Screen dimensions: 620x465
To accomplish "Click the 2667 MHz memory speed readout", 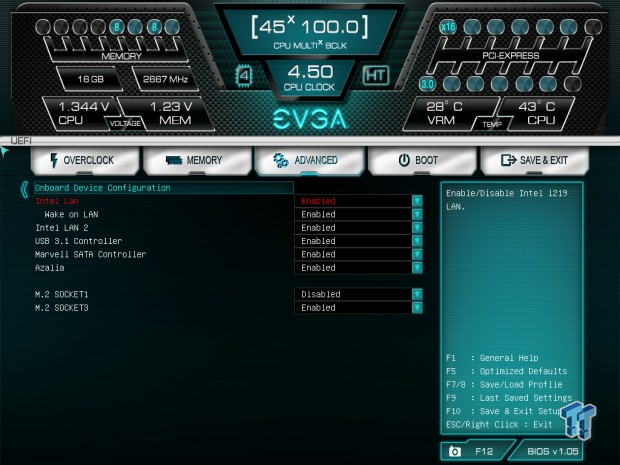I will coord(165,79).
